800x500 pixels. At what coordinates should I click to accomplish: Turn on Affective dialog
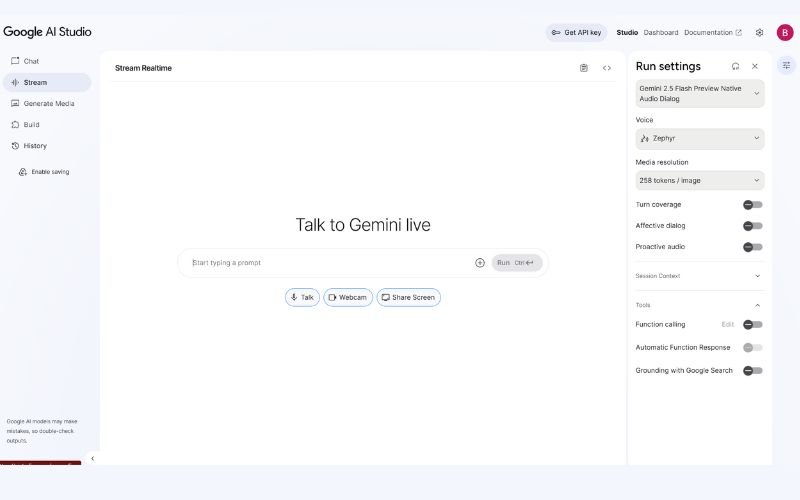click(753, 226)
